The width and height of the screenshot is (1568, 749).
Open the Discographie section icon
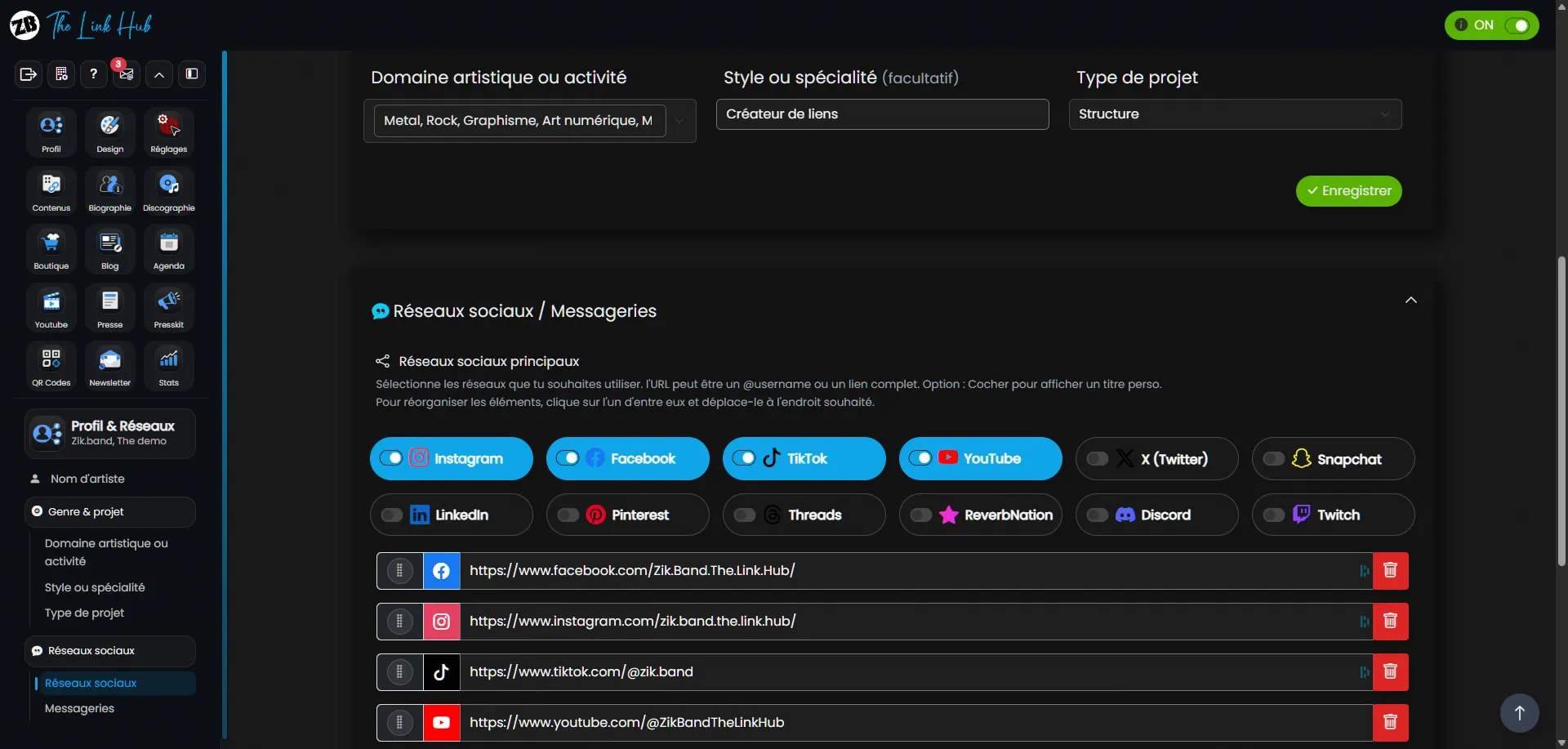pyautogui.click(x=169, y=190)
